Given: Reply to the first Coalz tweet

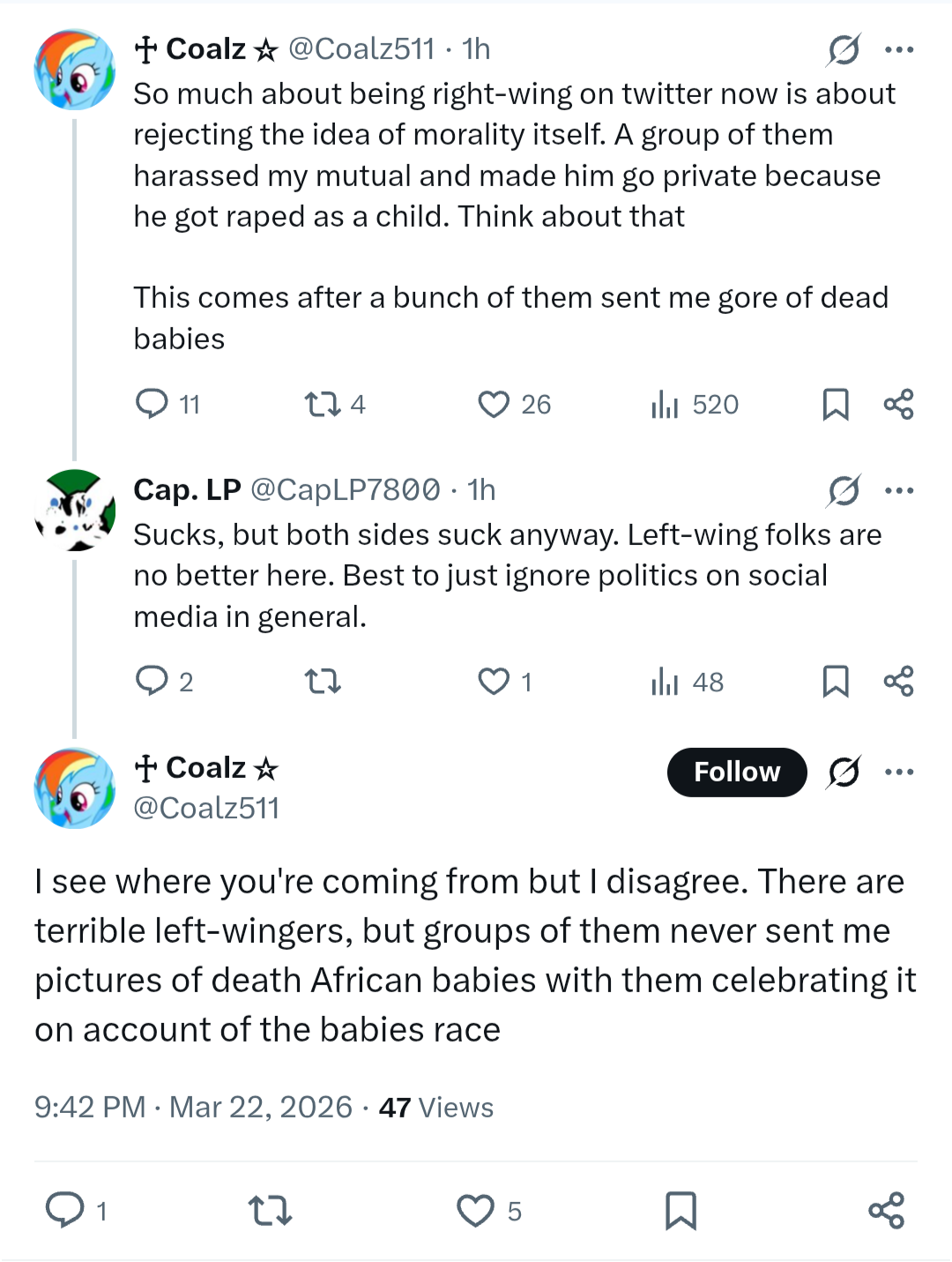Looking at the screenshot, I should point(152,404).
